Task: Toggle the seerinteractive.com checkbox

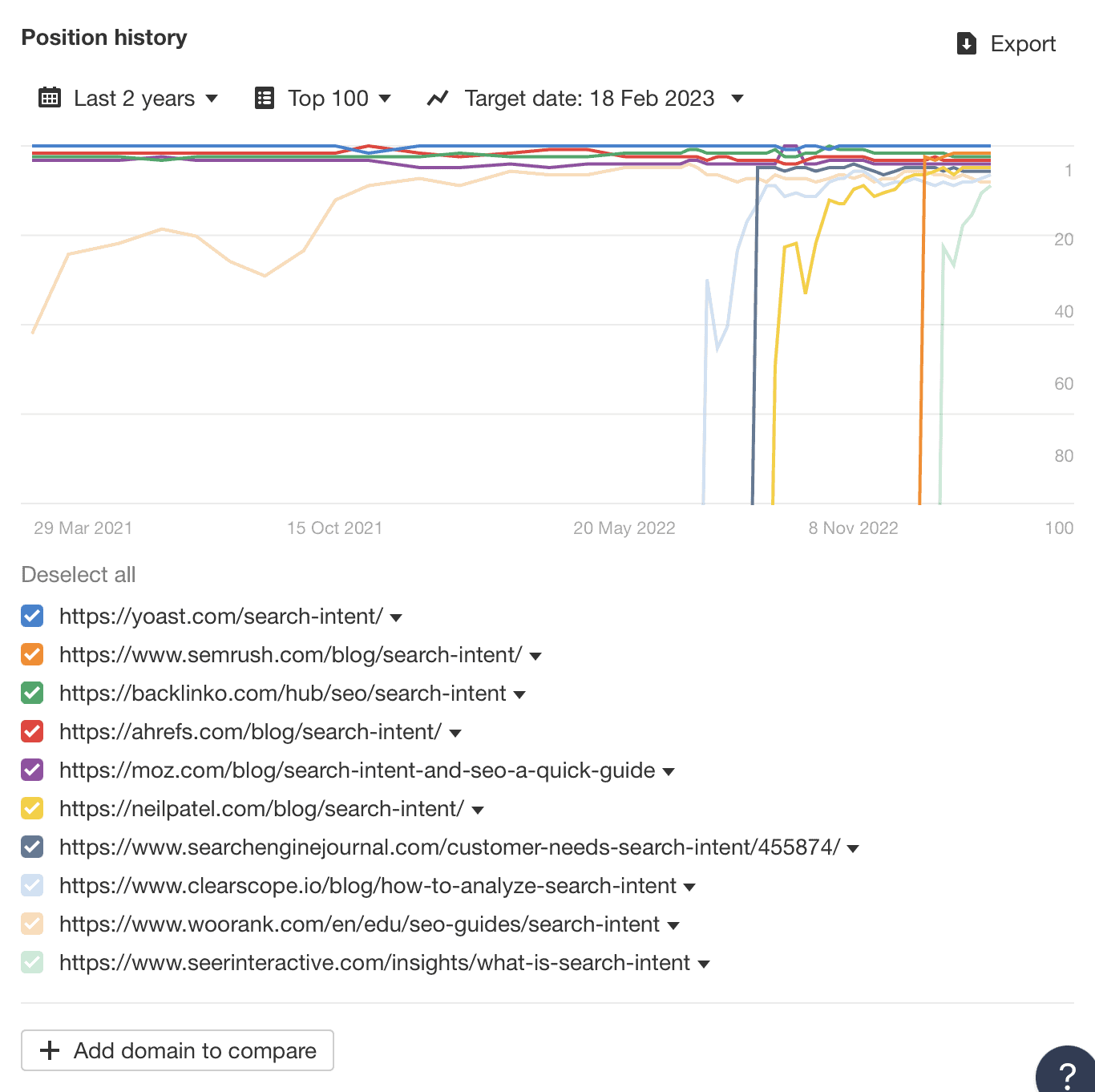Action: (32, 962)
